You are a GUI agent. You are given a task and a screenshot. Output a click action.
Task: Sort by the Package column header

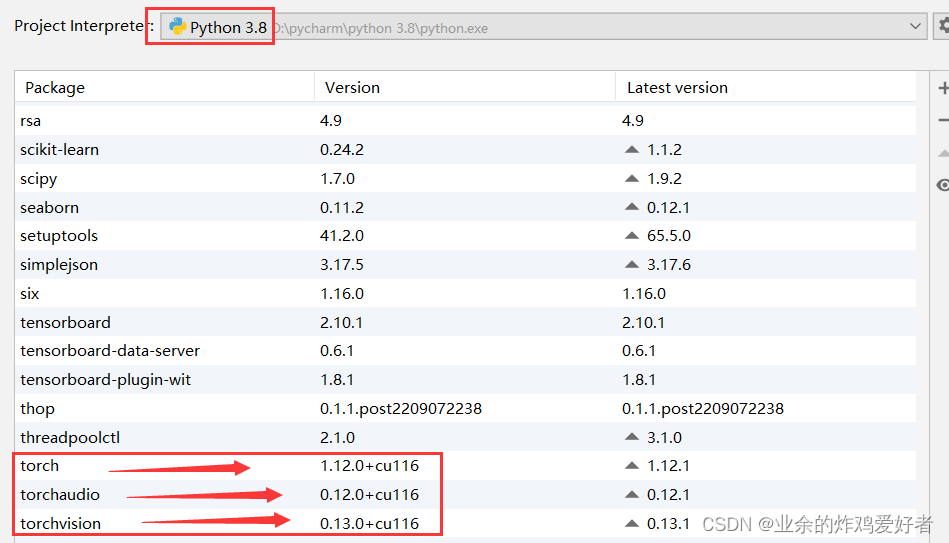coord(165,87)
